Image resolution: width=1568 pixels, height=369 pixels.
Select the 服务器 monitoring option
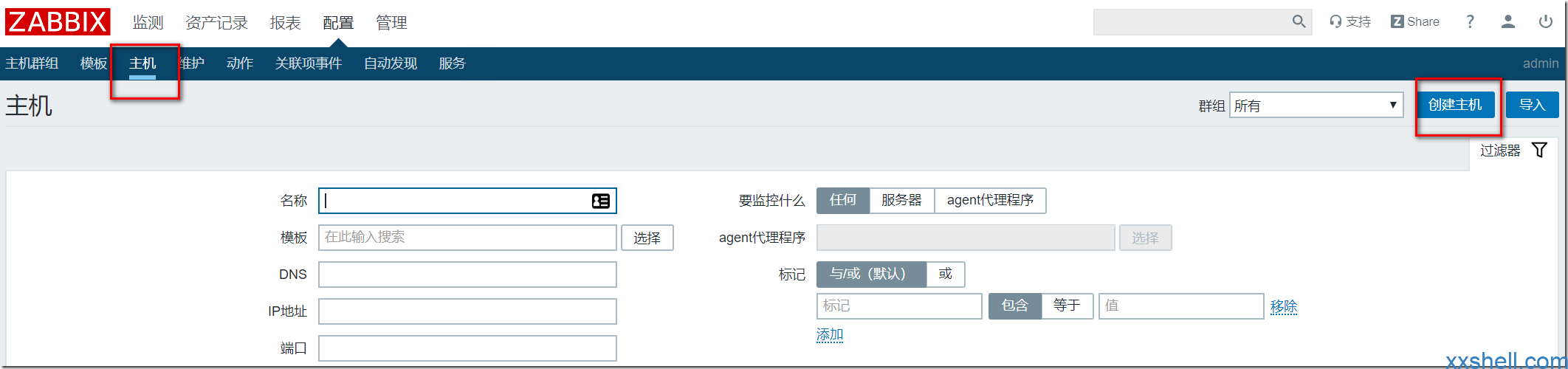[x=901, y=200]
